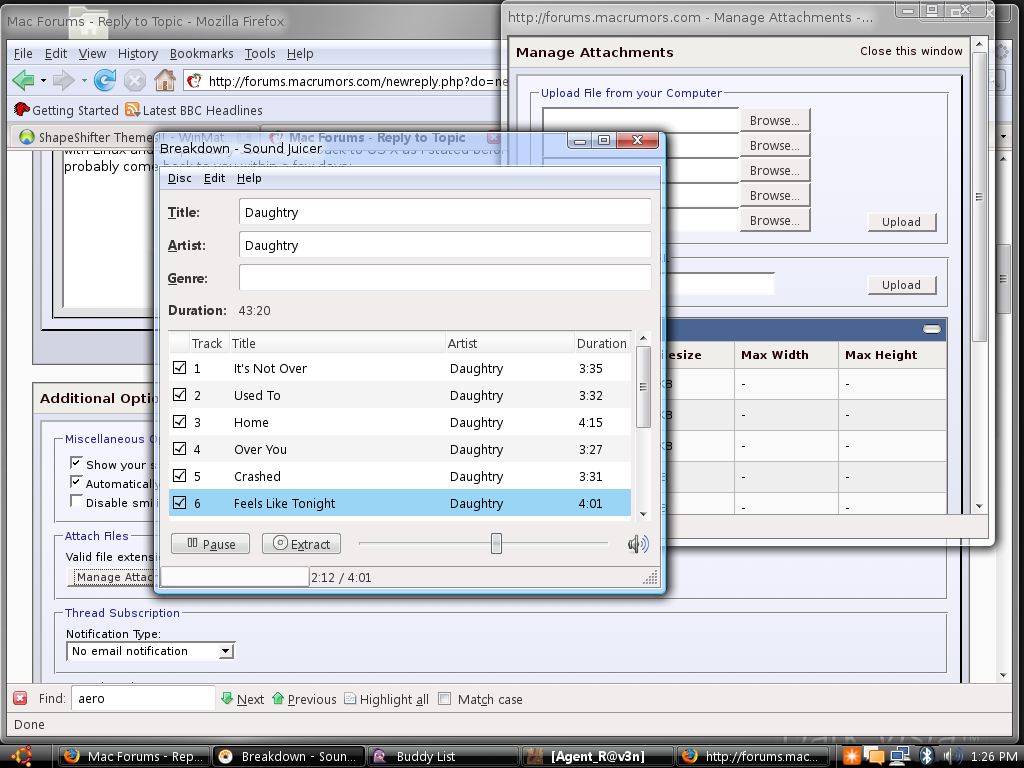This screenshot has width=1024, height=768.
Task: Enable Match case checkbox
Action: point(445,699)
